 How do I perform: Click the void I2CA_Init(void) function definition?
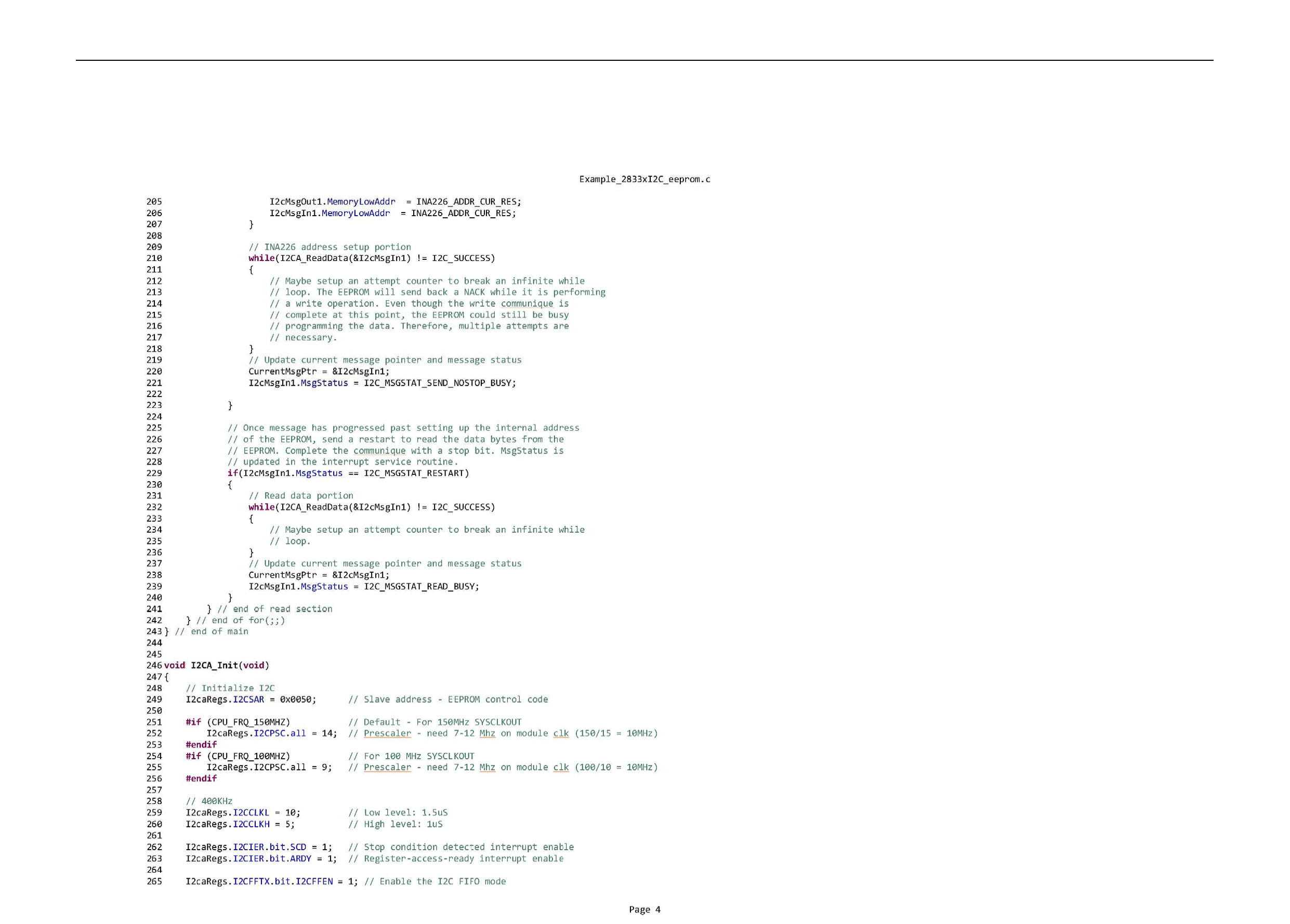[x=217, y=665]
